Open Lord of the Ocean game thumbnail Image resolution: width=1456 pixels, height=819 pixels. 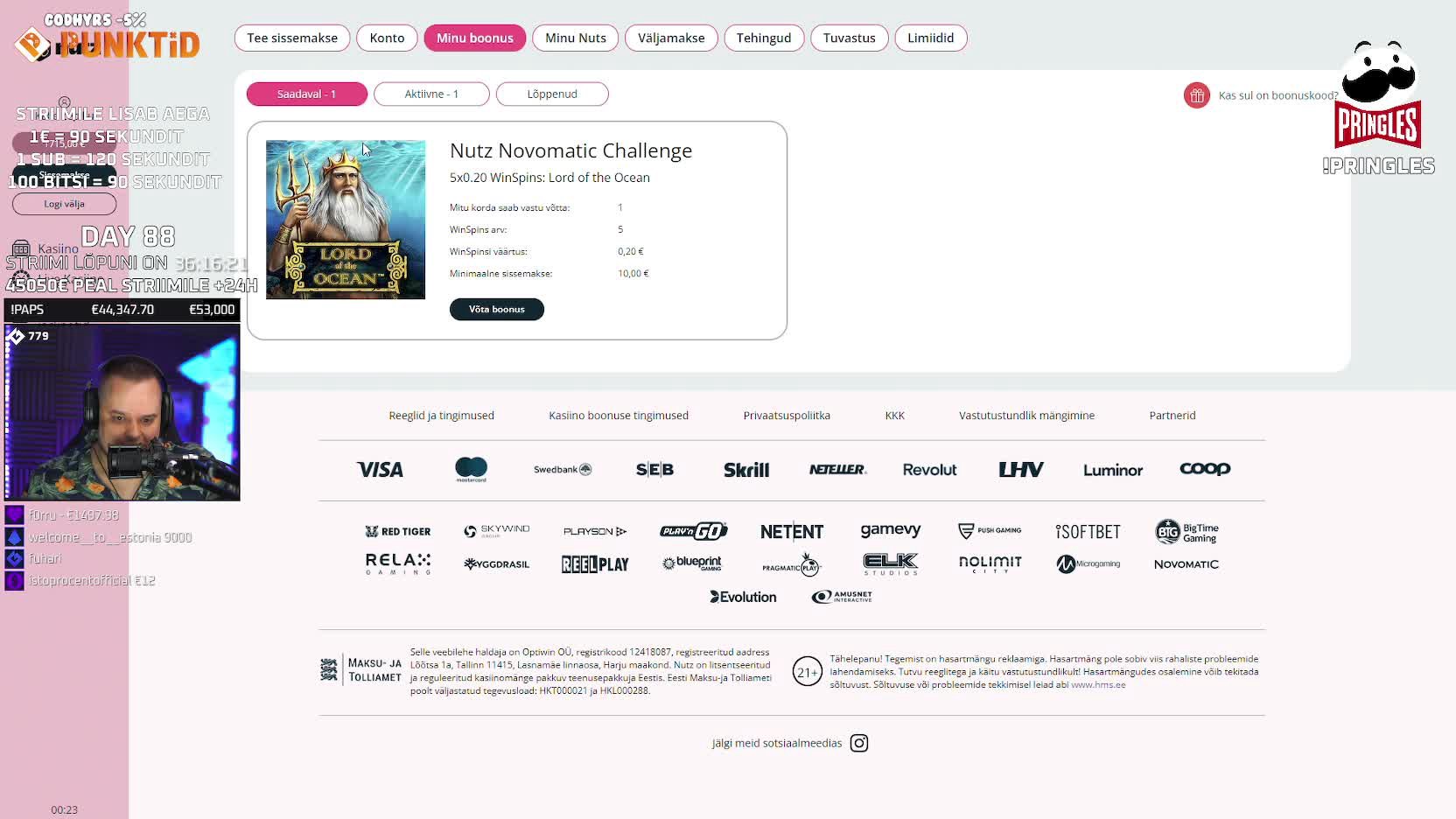[x=346, y=220]
